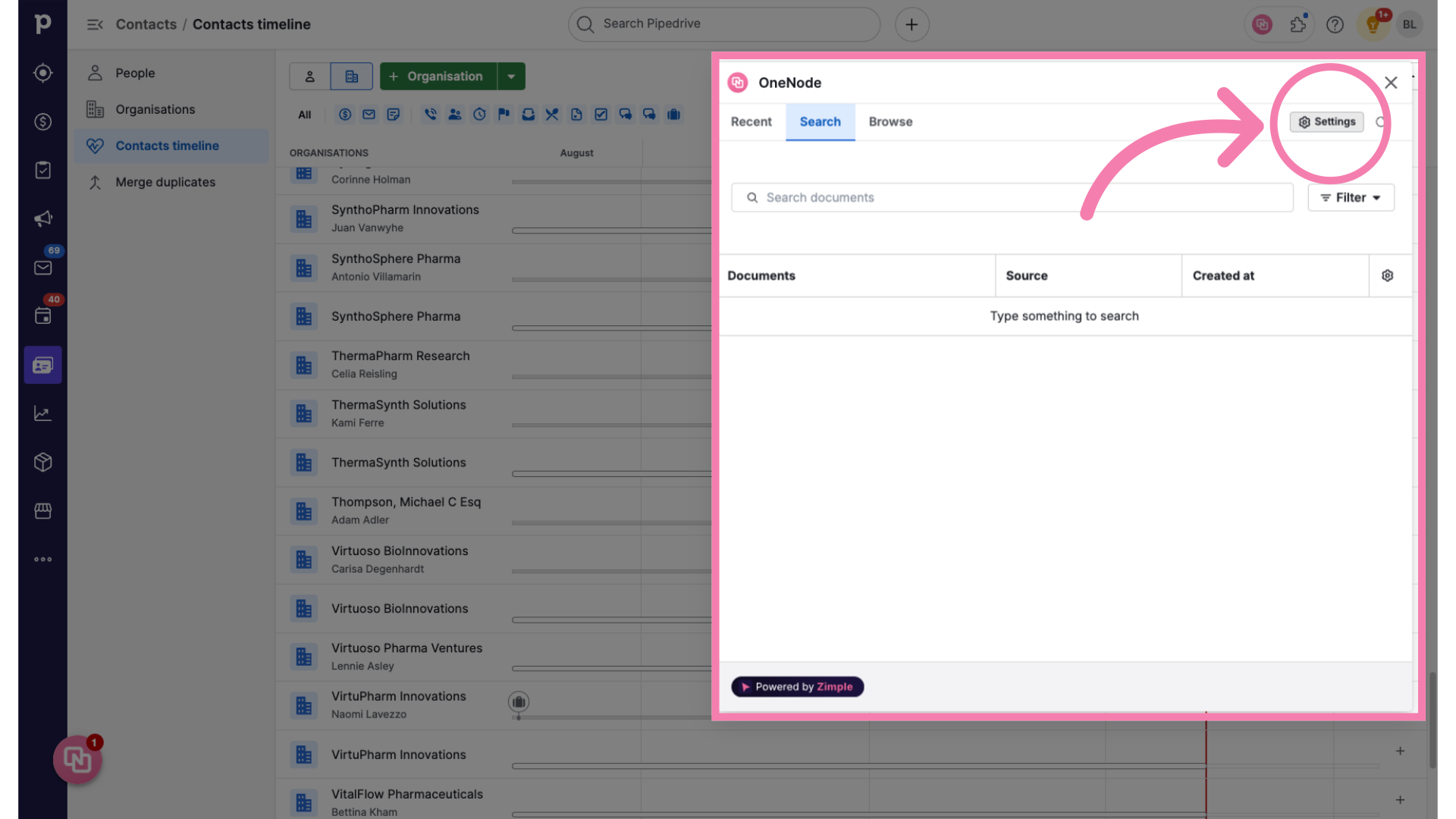
Task: Click the OneNode Settings button
Action: 1326,121
